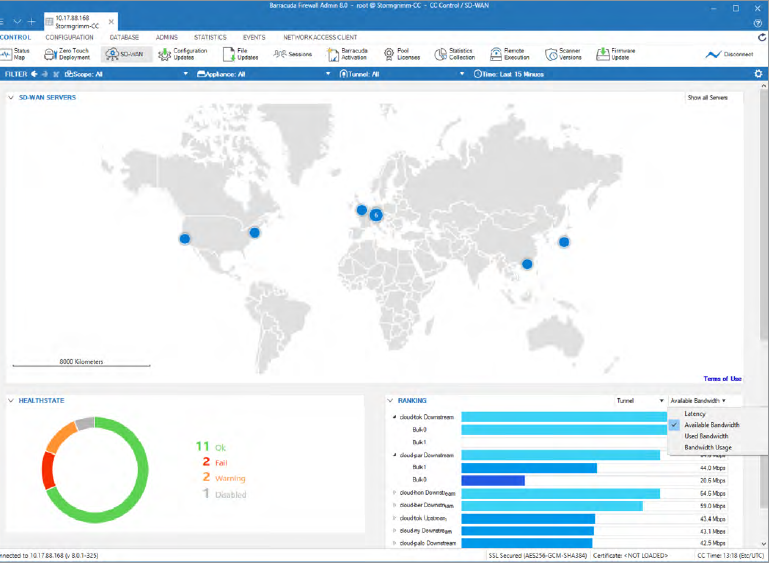The image size is (770, 563).
Task: Click the cluster marker labeled 6
Action: [376, 215]
